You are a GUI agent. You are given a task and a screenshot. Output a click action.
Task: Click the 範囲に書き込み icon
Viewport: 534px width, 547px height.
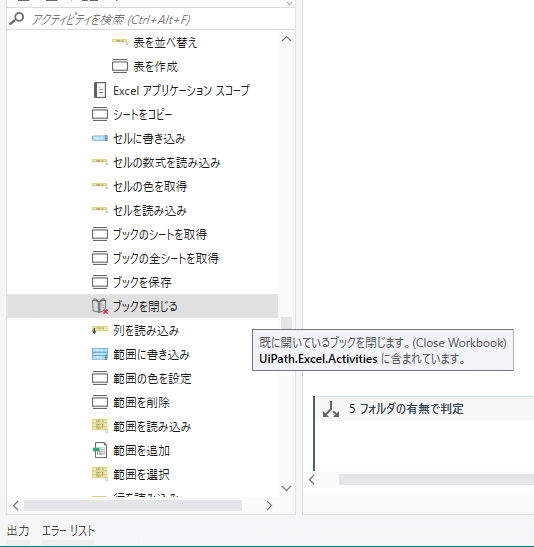coord(100,354)
